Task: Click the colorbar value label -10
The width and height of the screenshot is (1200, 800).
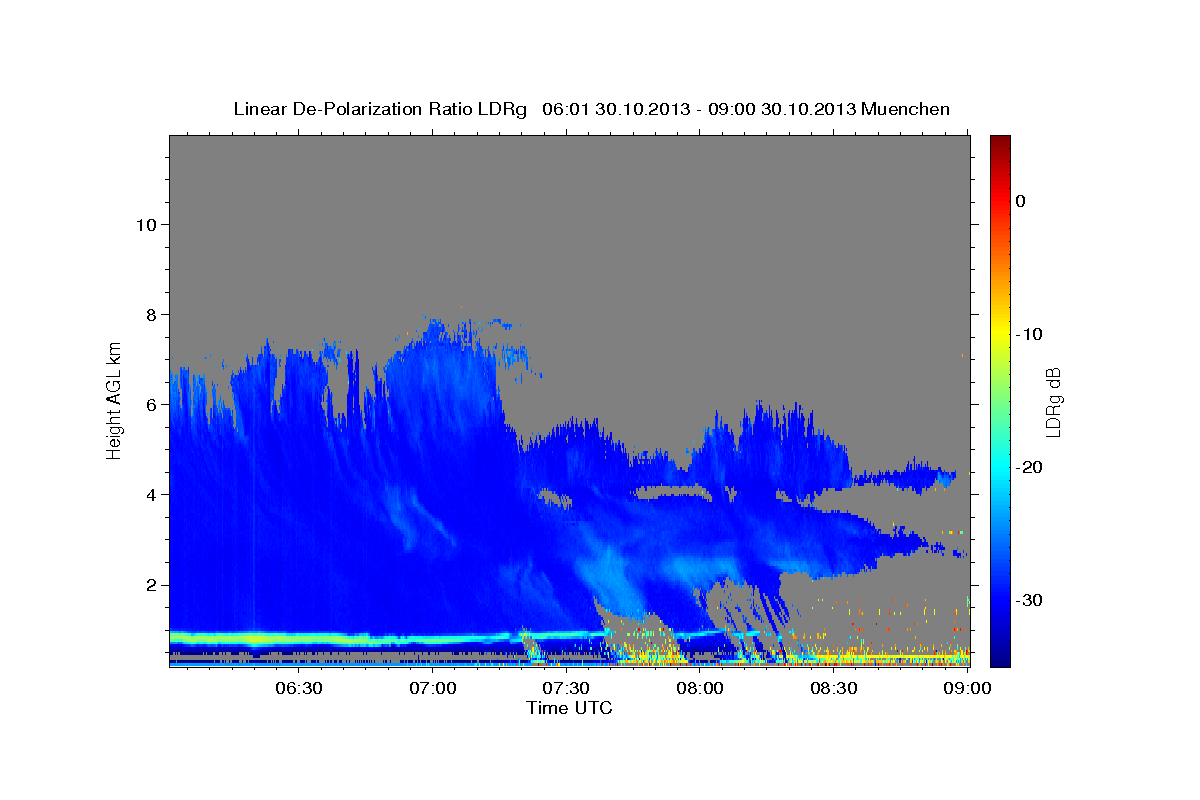Action: point(1031,334)
